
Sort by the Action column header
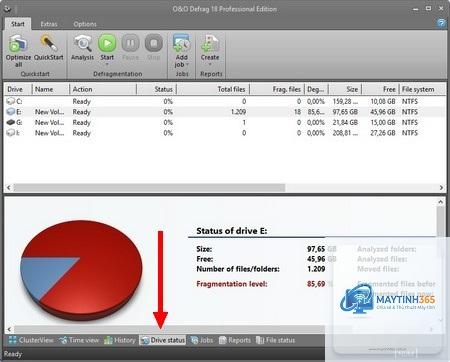[103, 89]
